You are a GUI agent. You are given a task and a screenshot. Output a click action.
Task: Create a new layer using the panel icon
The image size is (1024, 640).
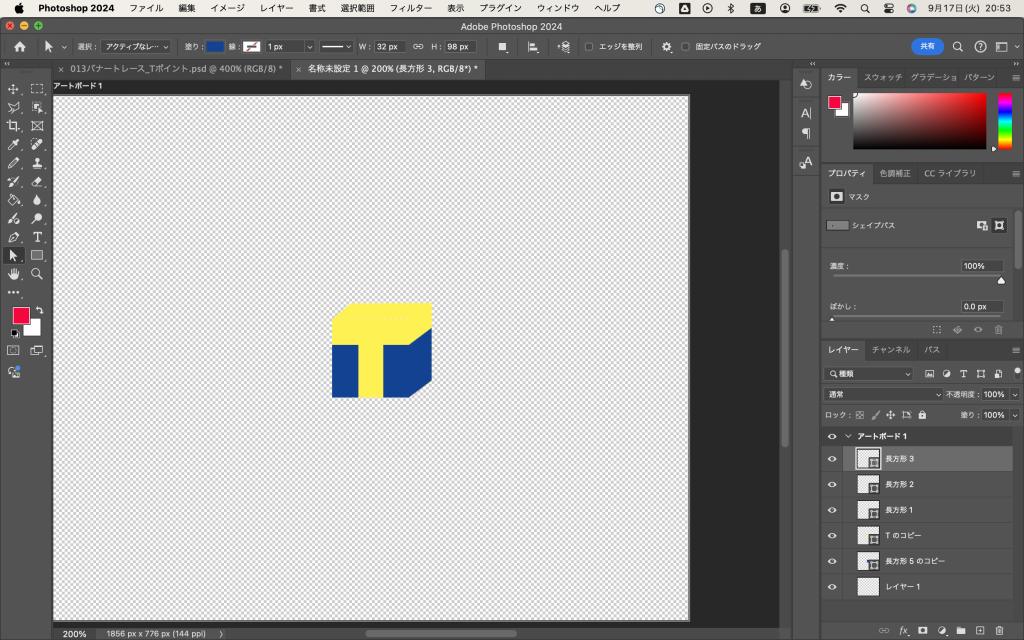(x=980, y=630)
